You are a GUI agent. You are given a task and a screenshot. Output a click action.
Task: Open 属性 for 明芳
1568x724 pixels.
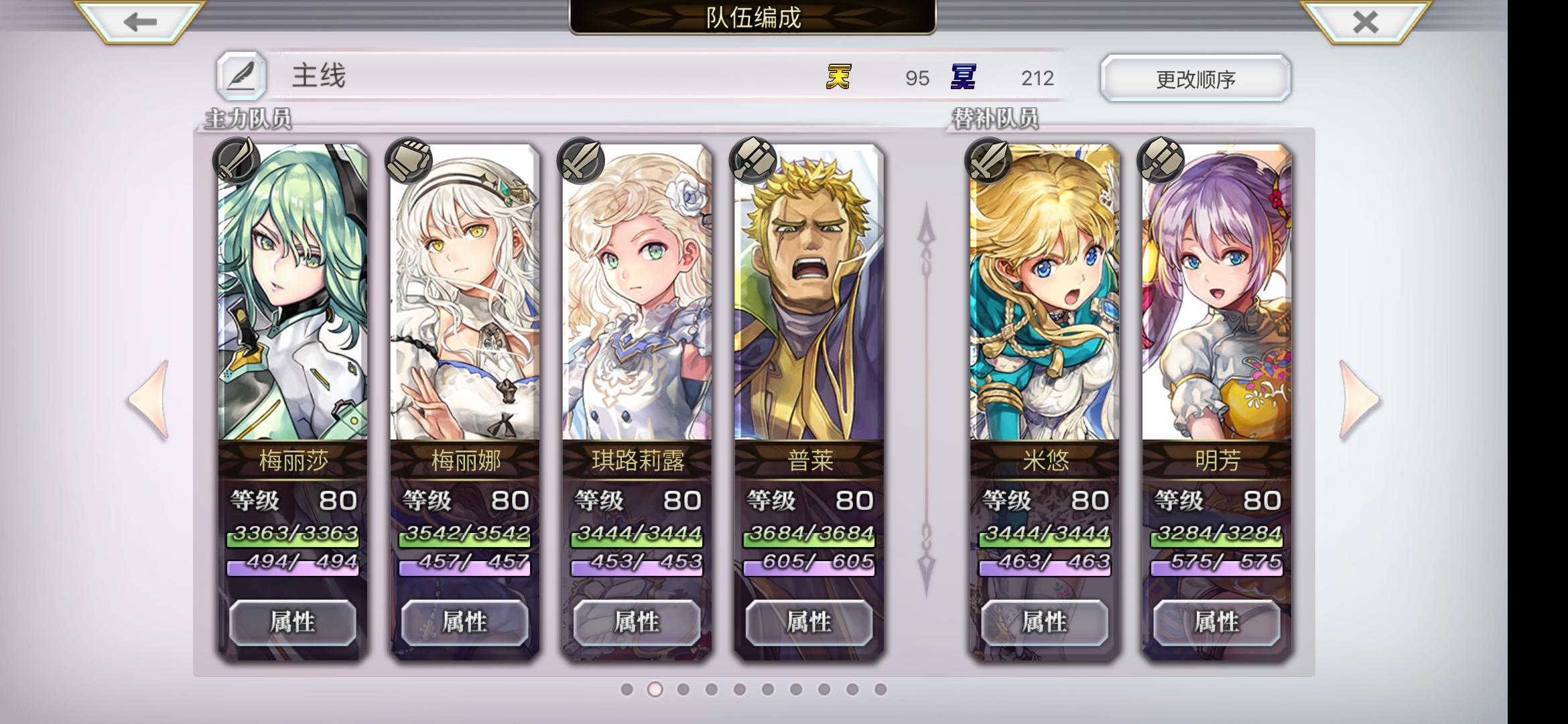[x=1217, y=622]
